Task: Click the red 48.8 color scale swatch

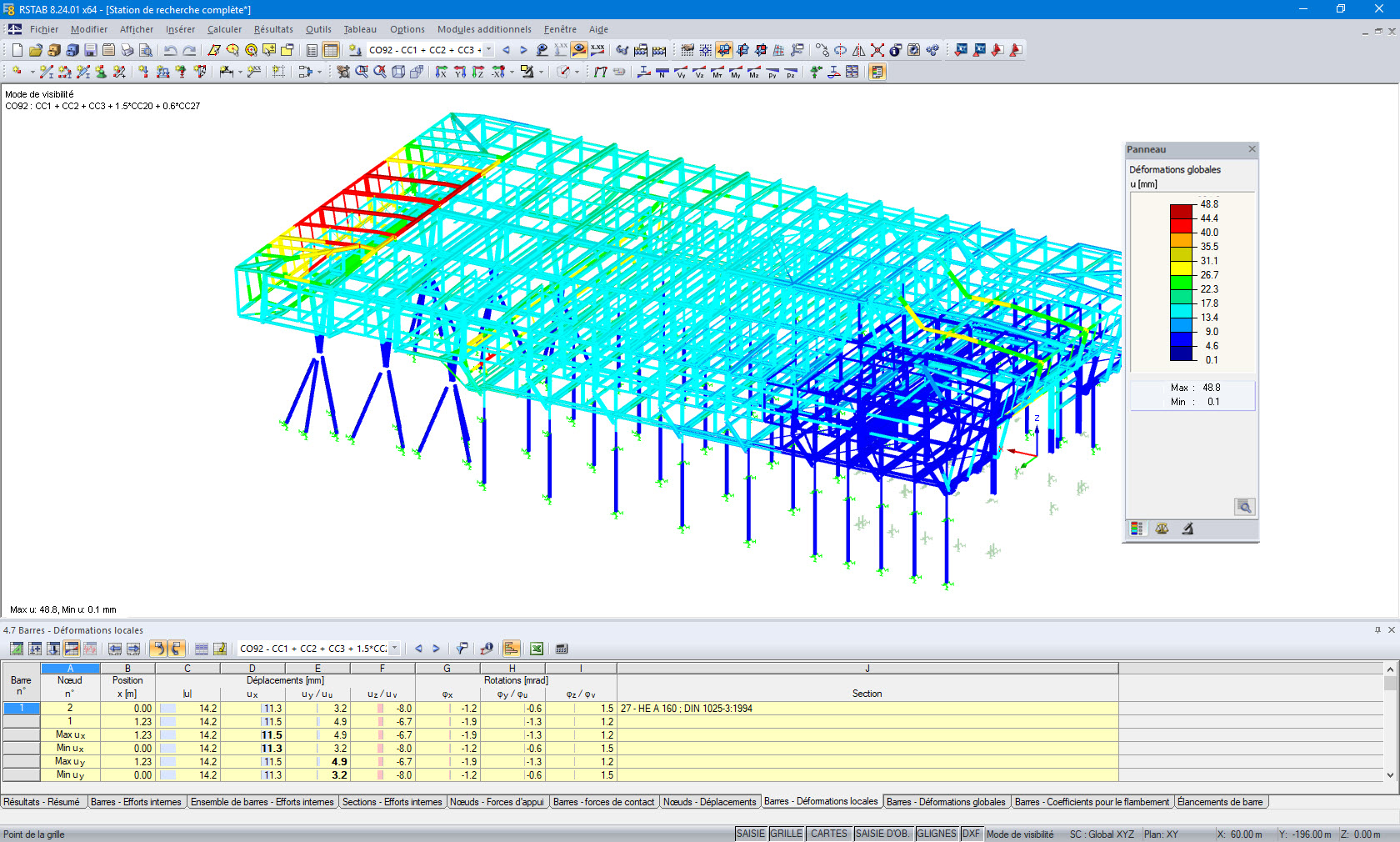Action: 1182,212
